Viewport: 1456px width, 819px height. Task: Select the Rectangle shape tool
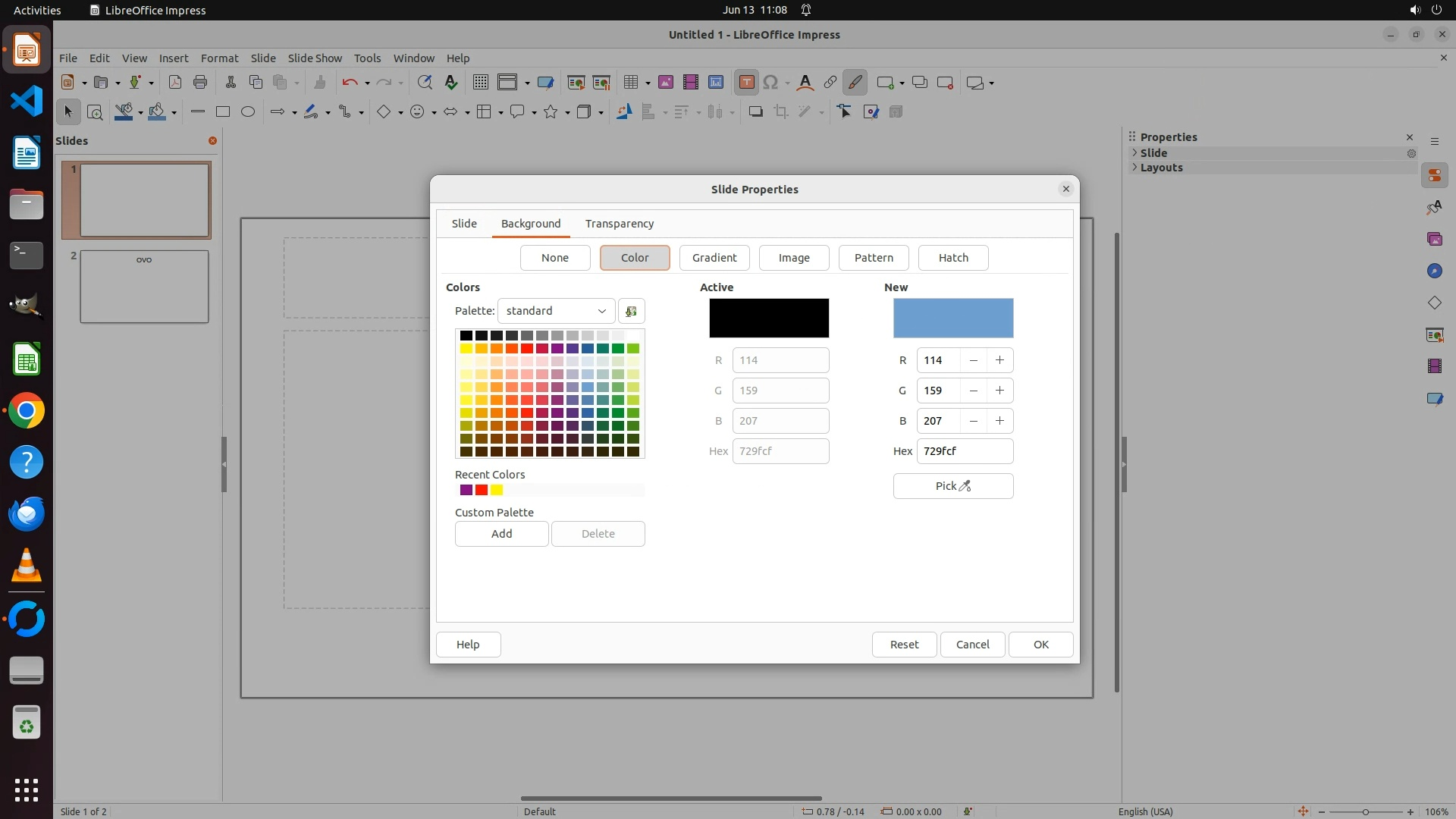click(x=222, y=111)
